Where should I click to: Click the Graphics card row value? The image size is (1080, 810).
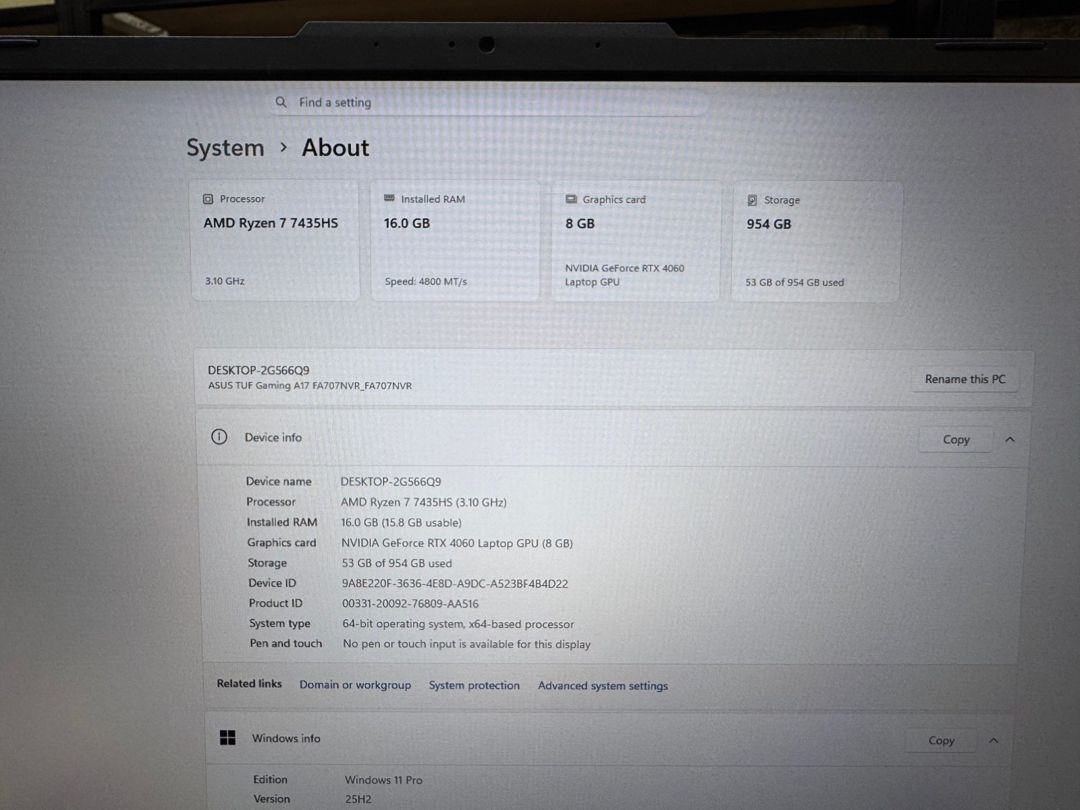pyautogui.click(x=457, y=543)
